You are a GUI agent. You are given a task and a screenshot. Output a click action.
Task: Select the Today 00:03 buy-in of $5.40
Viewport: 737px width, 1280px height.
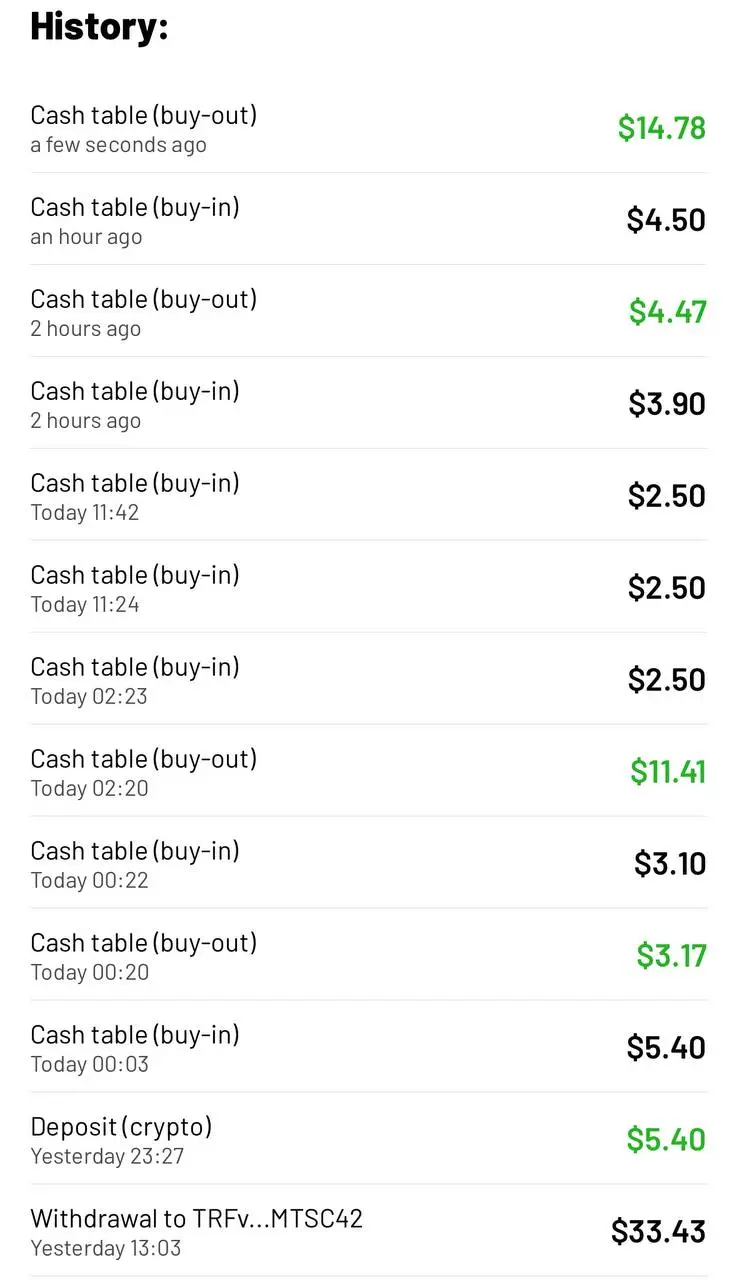(368, 1048)
